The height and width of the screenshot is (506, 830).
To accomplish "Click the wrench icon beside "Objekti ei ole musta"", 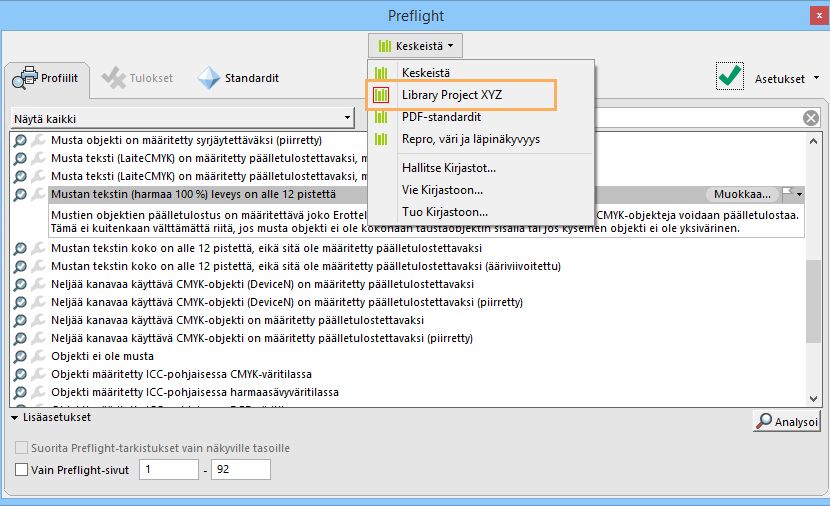I will click(38, 356).
